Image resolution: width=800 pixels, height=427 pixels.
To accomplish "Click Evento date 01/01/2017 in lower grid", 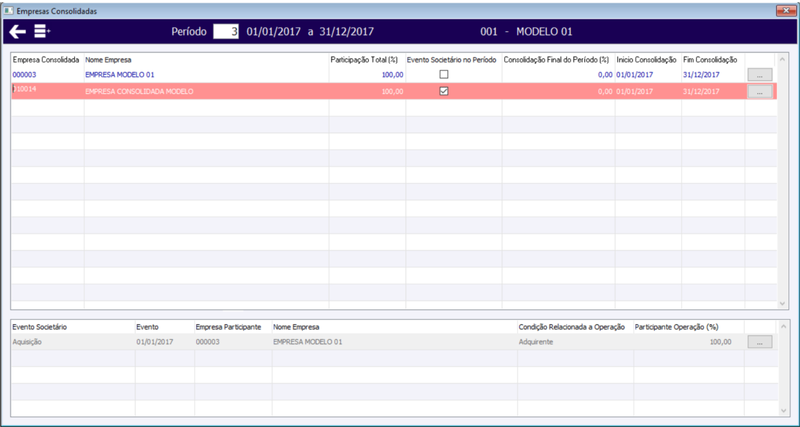I will pos(155,342).
